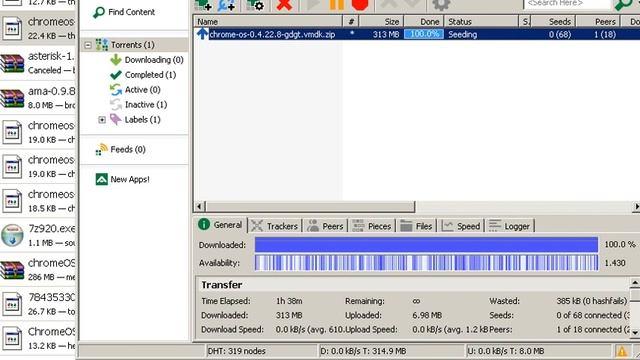640x360 pixels.
Task: Switch to the Pieces tab
Action: click(372, 226)
